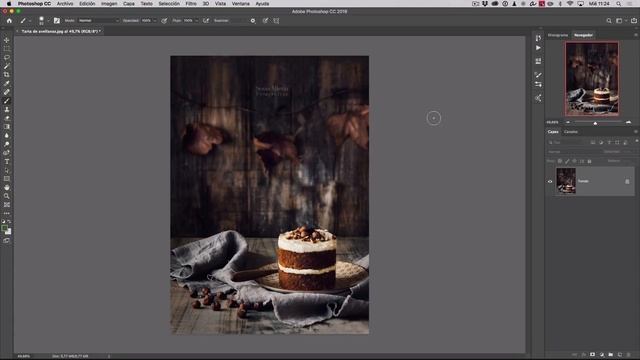The height and width of the screenshot is (360, 640).
Task: Open the Navigator panel options menu
Action: click(x=636, y=35)
